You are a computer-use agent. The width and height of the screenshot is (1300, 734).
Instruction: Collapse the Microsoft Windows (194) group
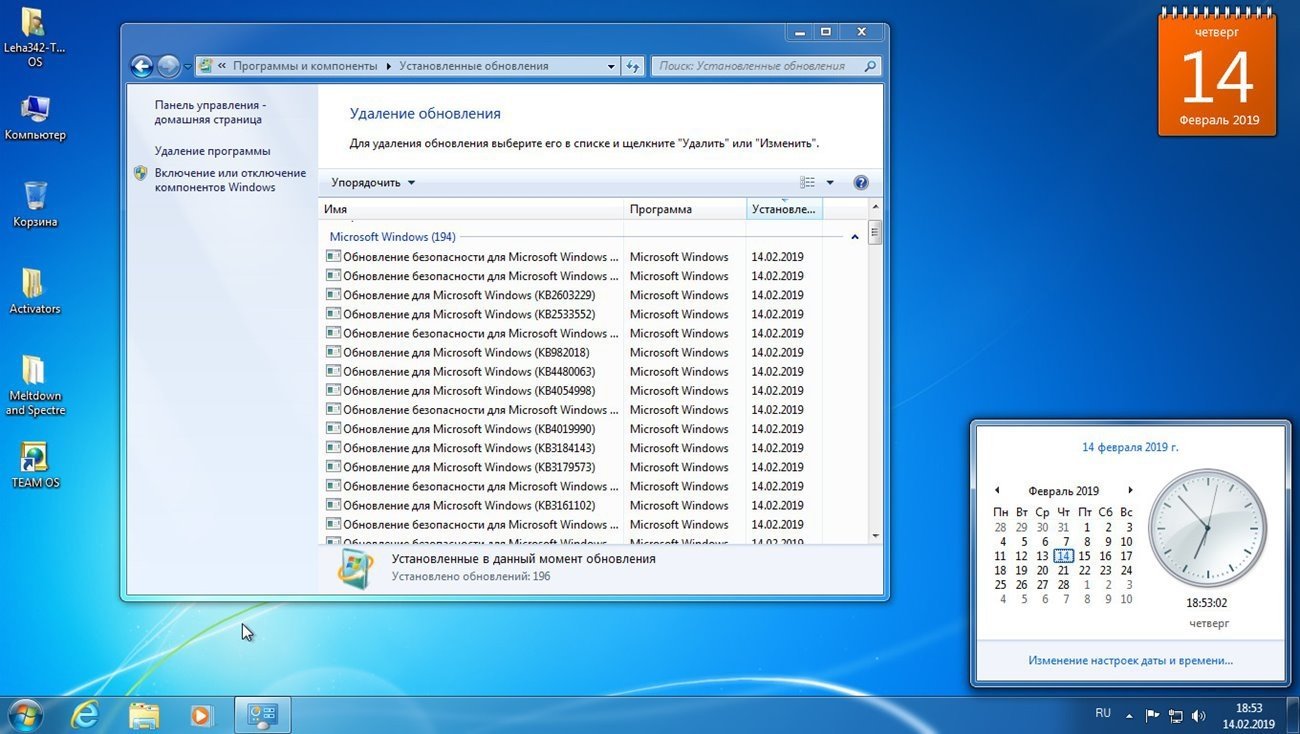854,237
